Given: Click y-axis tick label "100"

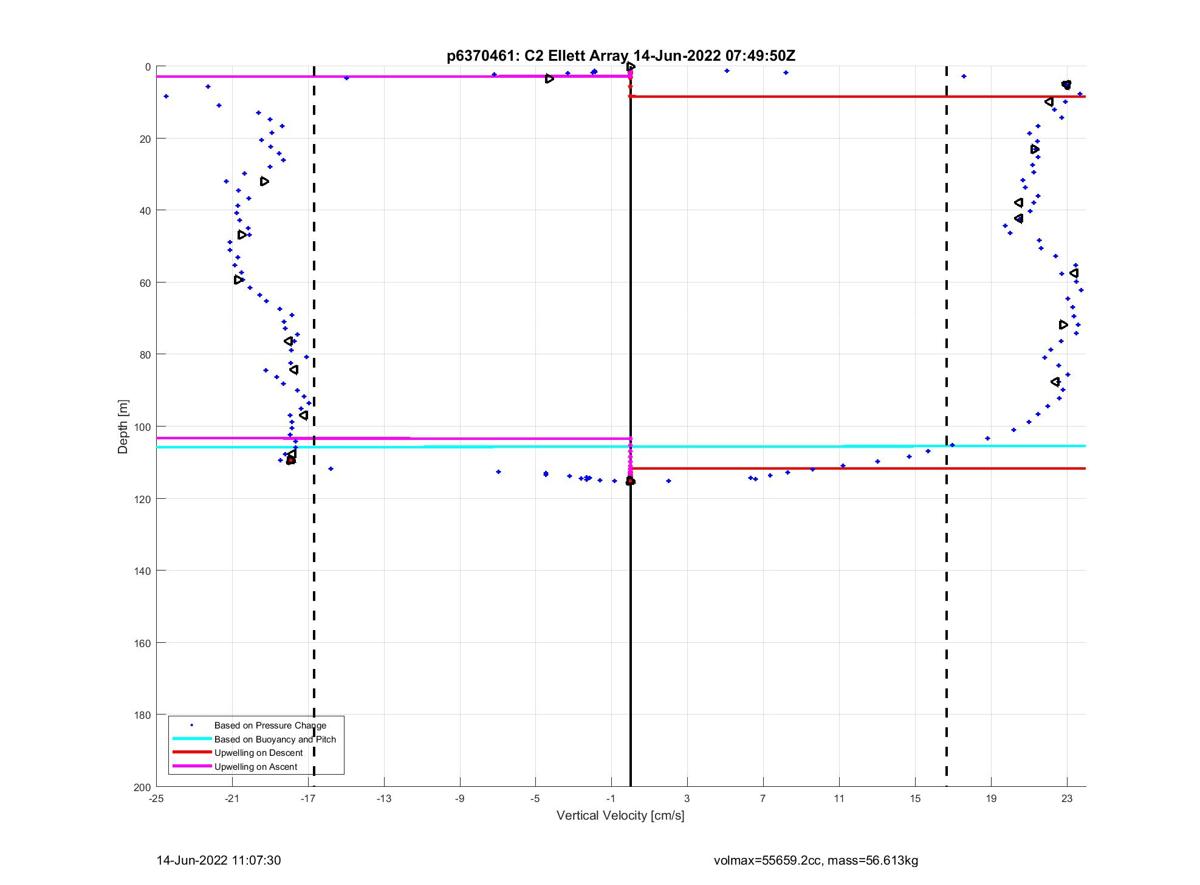Looking at the screenshot, I should (142, 427).
